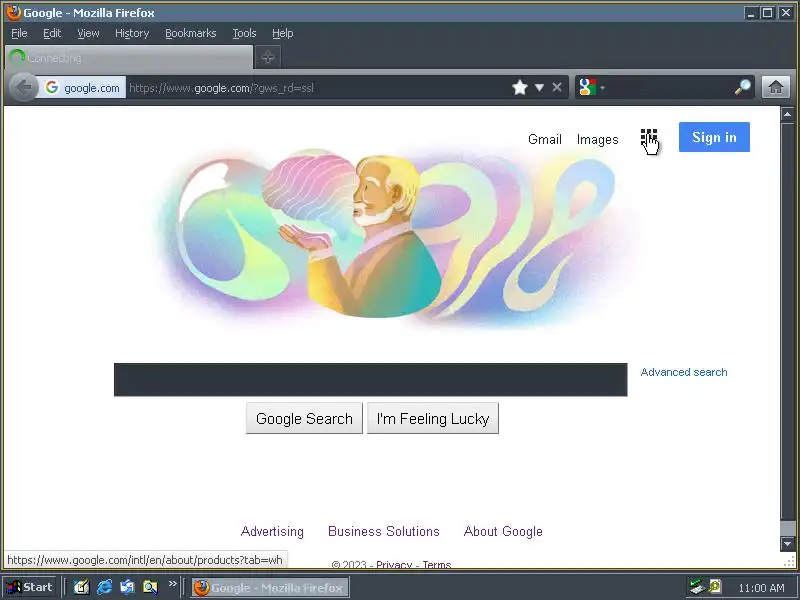Image resolution: width=800 pixels, height=600 pixels.
Task: Click the toolbar search input field
Action: pyautogui.click(x=669, y=88)
